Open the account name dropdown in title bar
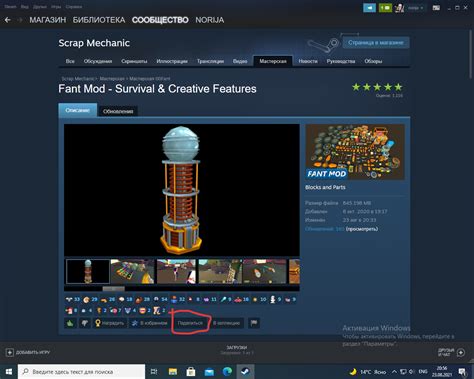Viewport: 474px width, 379px height. click(415, 8)
